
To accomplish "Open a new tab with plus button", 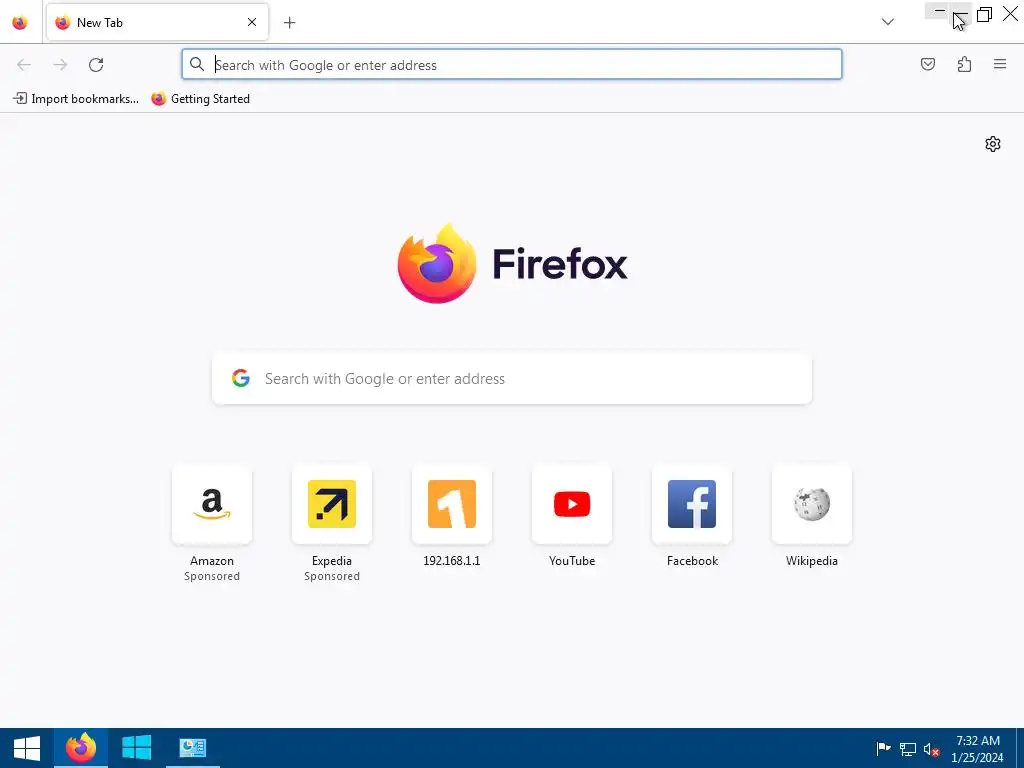I will click(x=289, y=23).
